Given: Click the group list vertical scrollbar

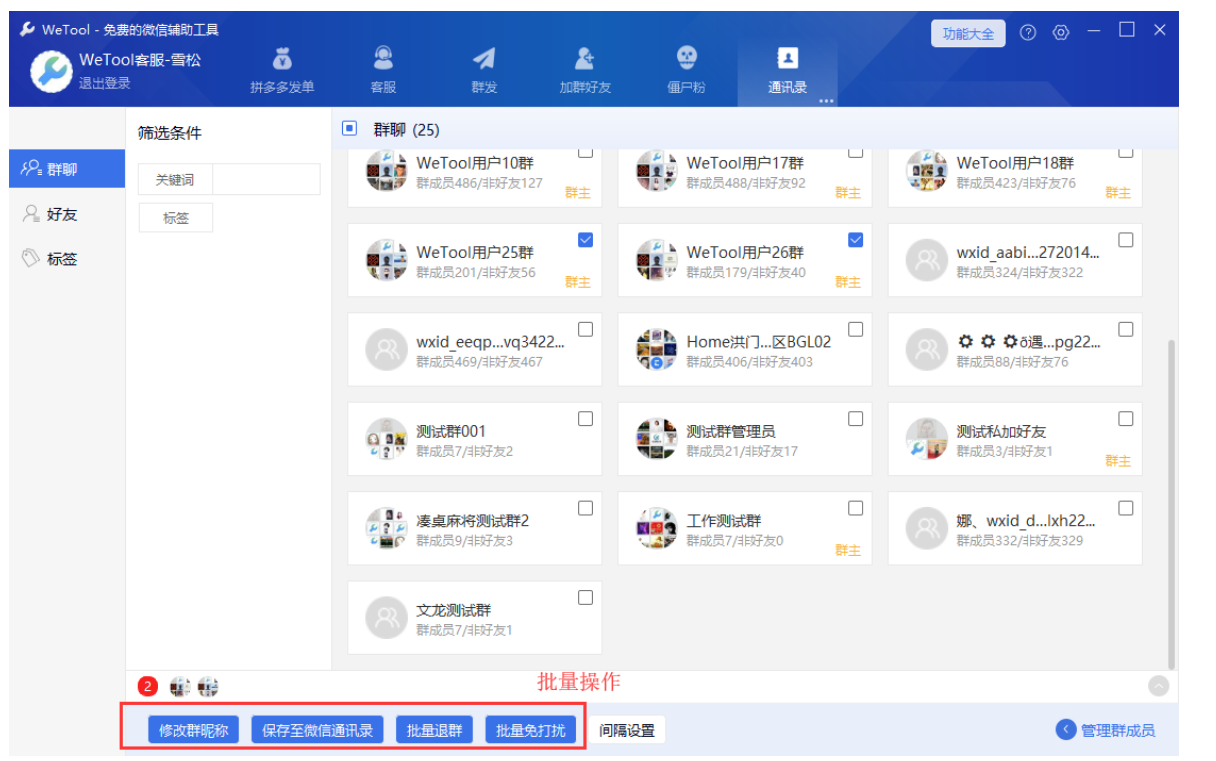Looking at the screenshot, I should coord(1172,504).
